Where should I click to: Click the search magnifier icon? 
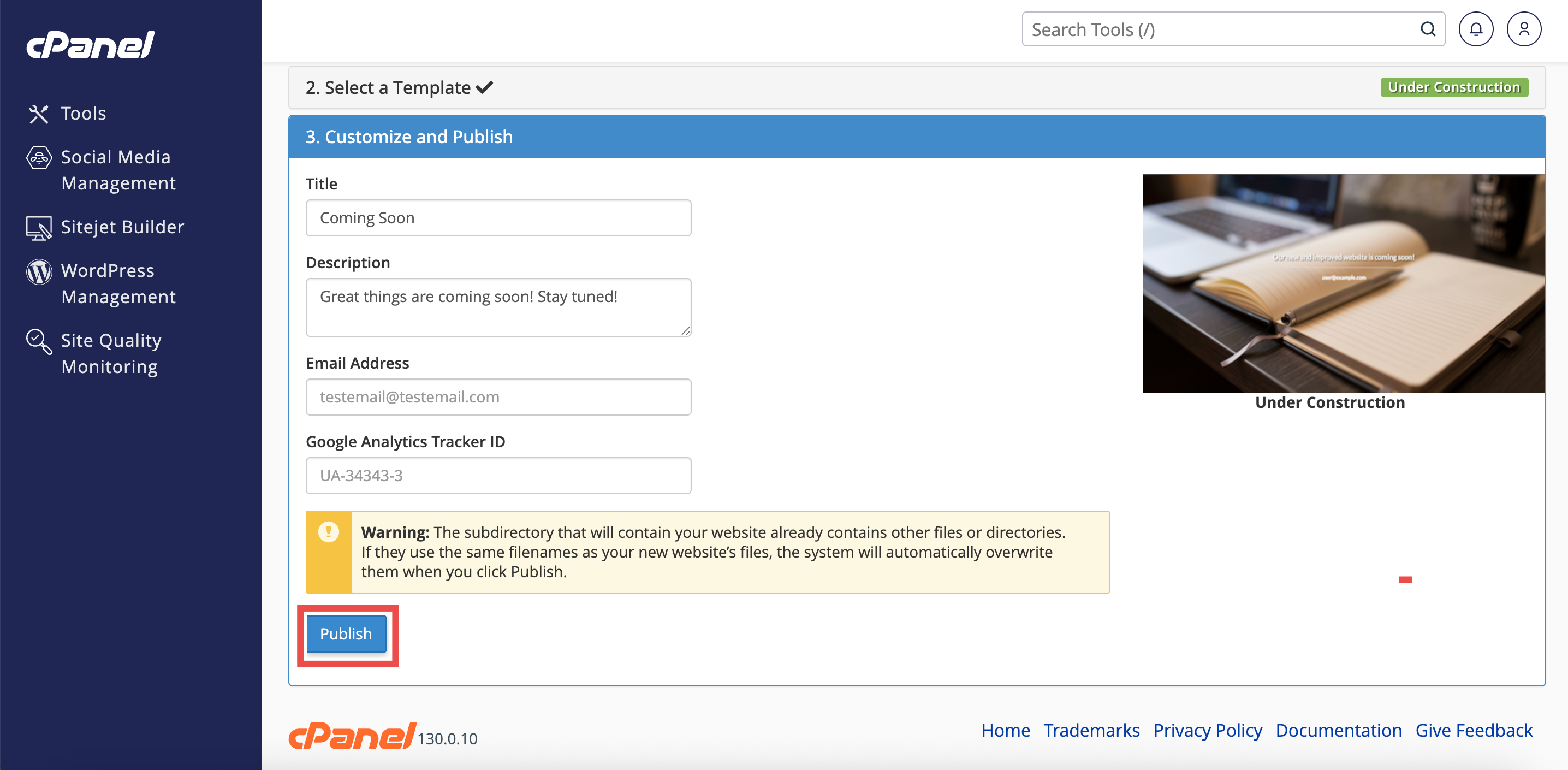1427,29
